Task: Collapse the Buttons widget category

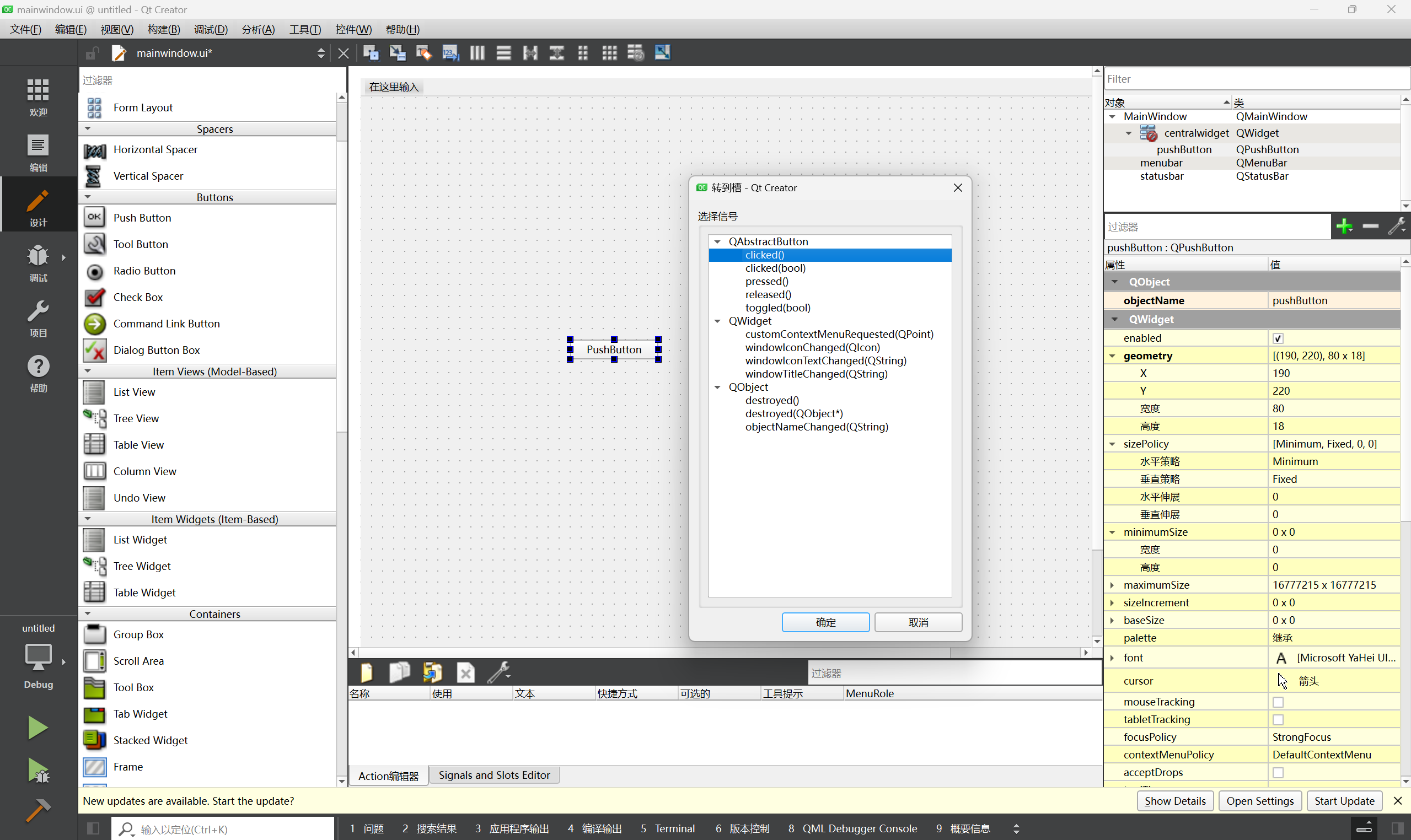Action: pyautogui.click(x=88, y=197)
